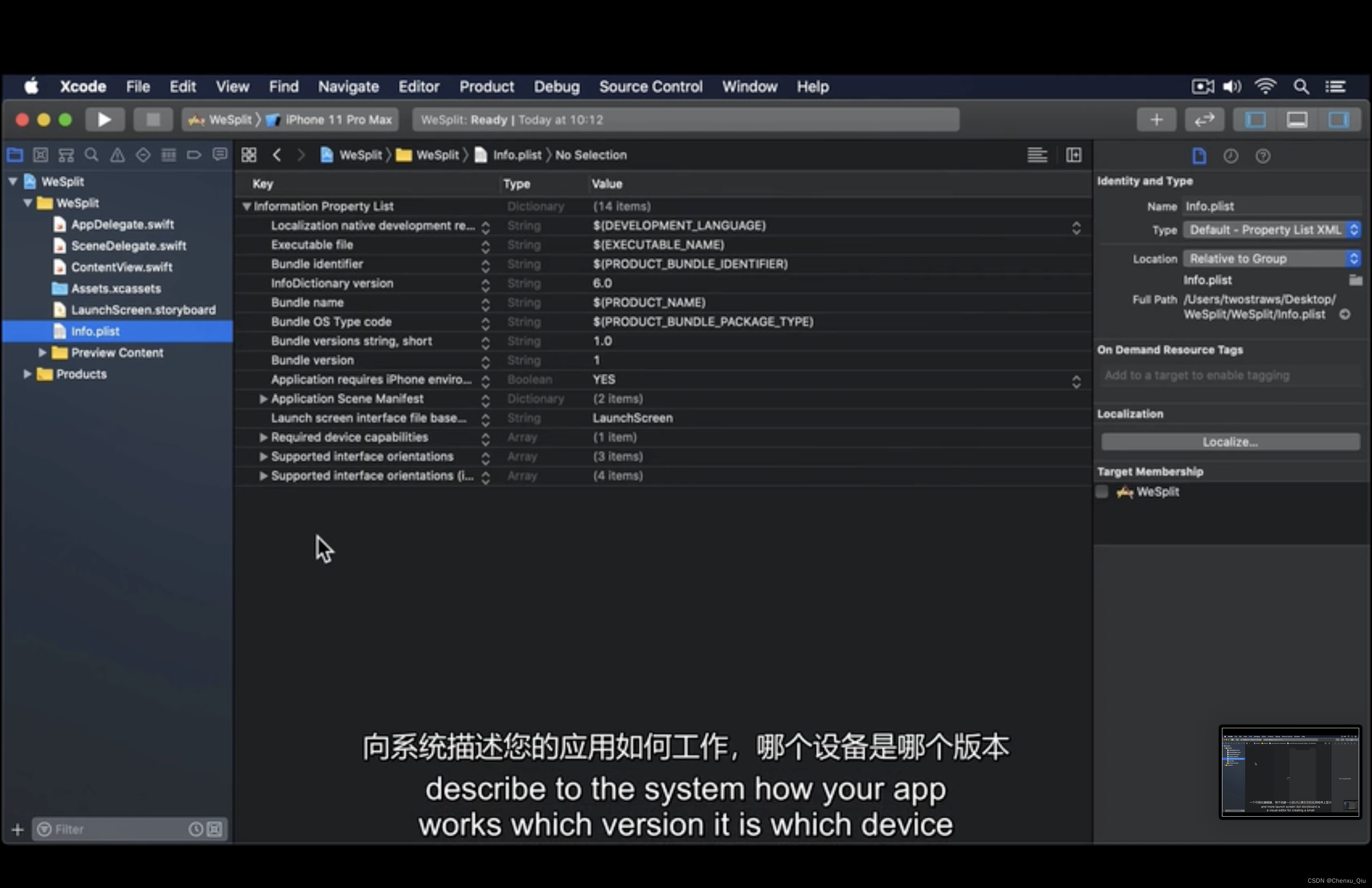Open the File menu

pos(138,87)
